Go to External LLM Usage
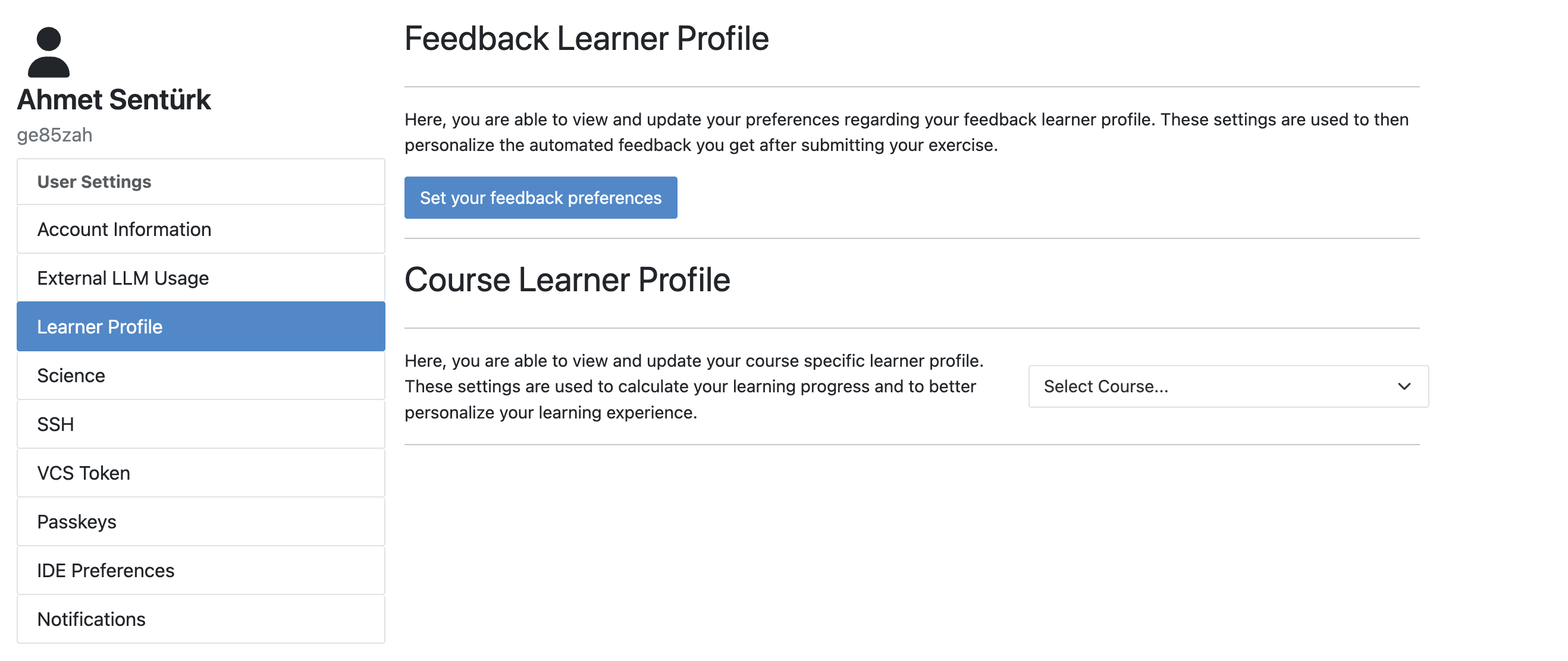Image resolution: width=1568 pixels, height=661 pixels. pos(123,278)
